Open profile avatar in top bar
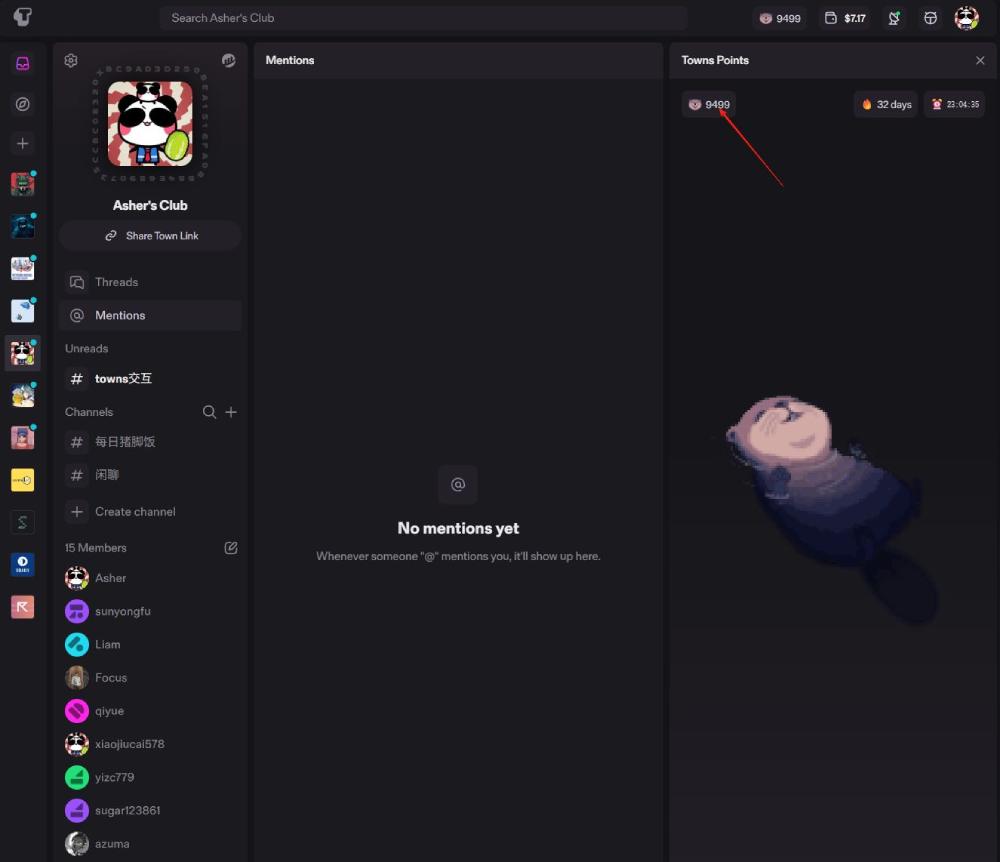The image size is (1000, 862). point(966,18)
